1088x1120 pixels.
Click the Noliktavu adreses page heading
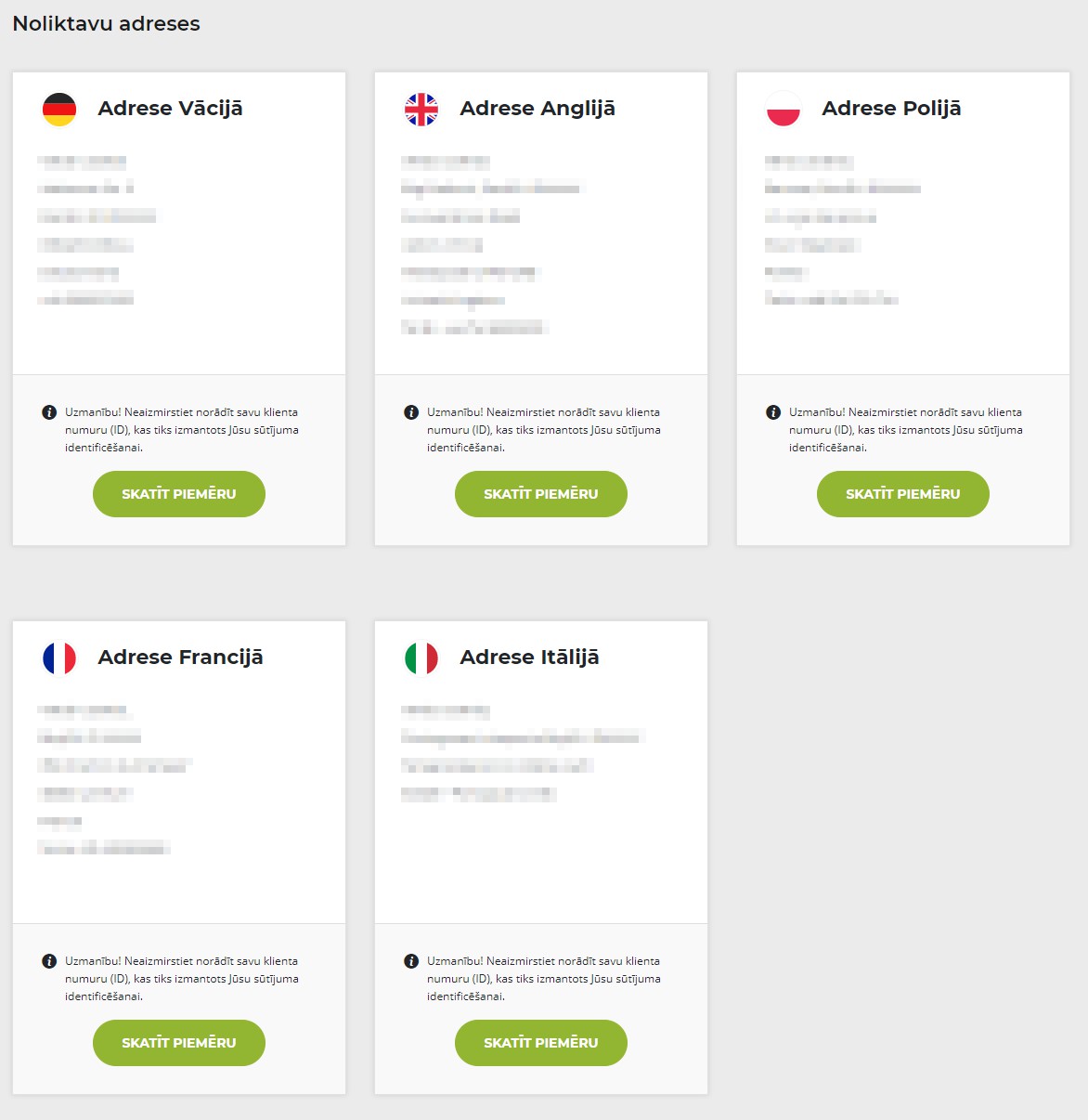[107, 23]
